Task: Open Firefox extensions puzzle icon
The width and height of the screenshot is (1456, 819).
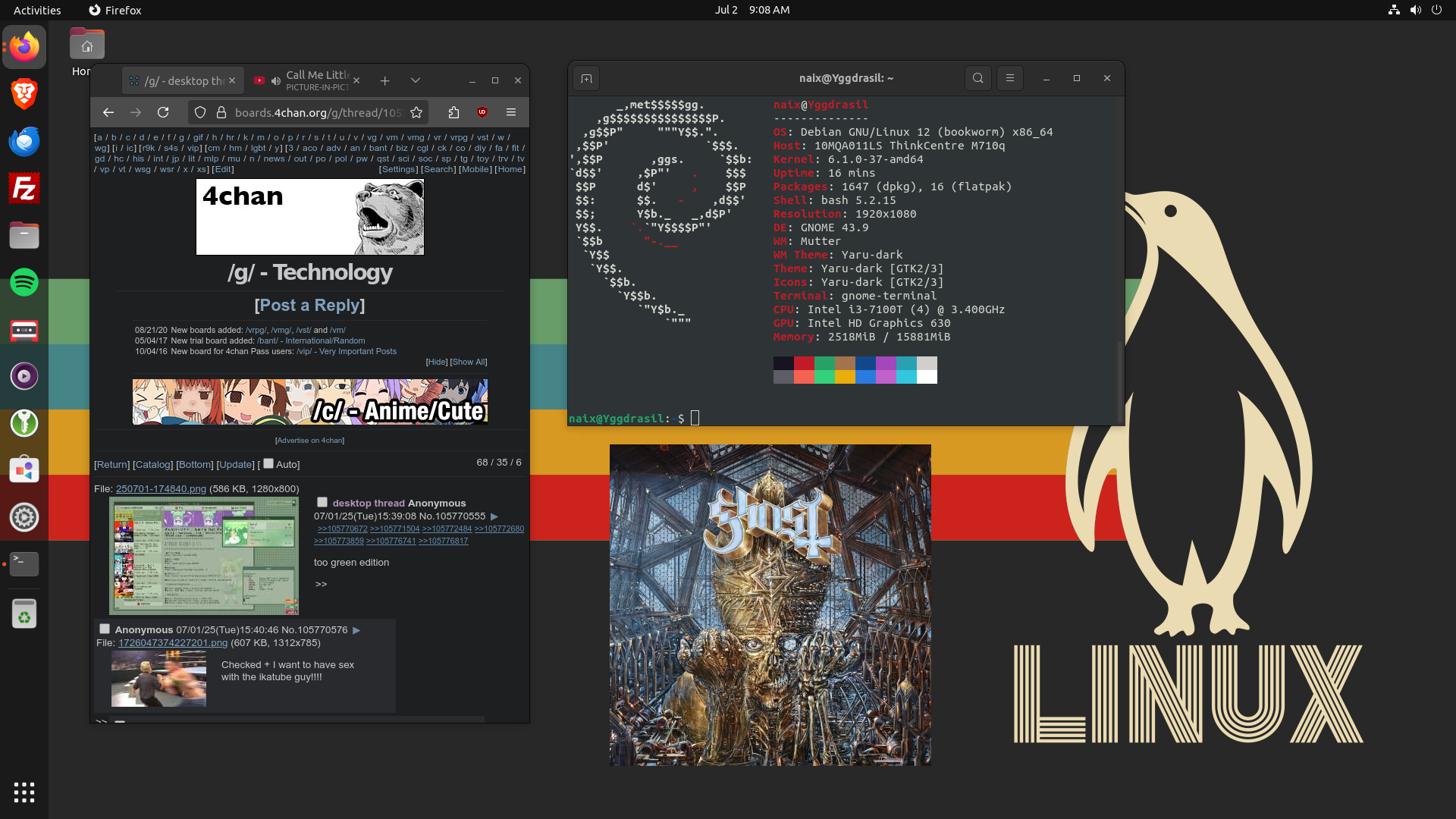Action: 453,112
